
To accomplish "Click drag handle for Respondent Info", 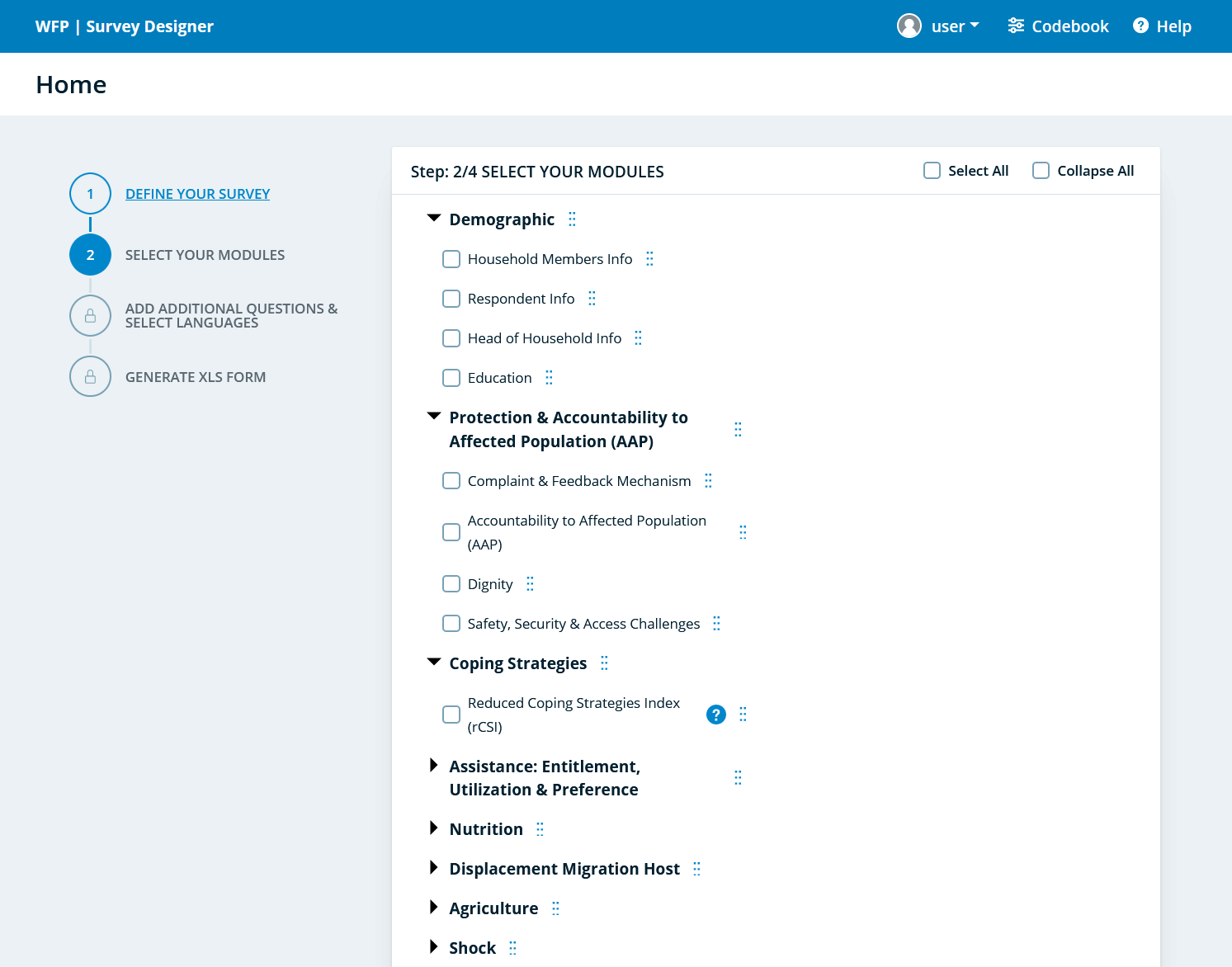I will pyautogui.click(x=592, y=299).
